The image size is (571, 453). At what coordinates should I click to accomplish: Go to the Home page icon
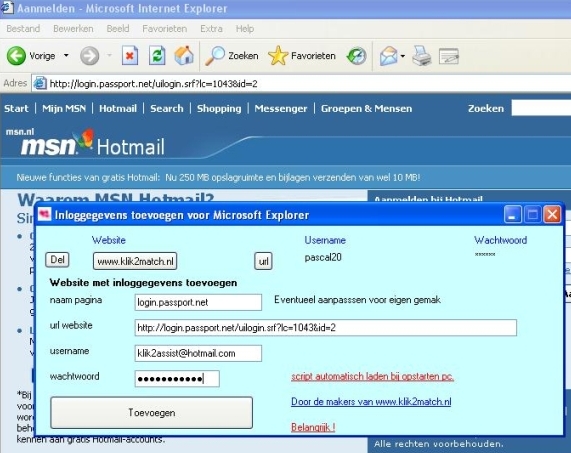click(x=184, y=56)
